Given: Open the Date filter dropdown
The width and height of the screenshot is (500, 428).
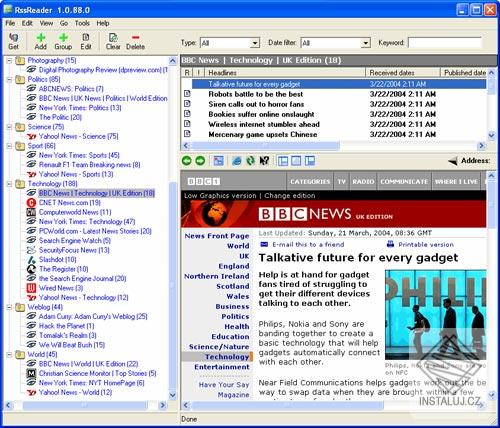Looking at the screenshot, I should tap(366, 43).
